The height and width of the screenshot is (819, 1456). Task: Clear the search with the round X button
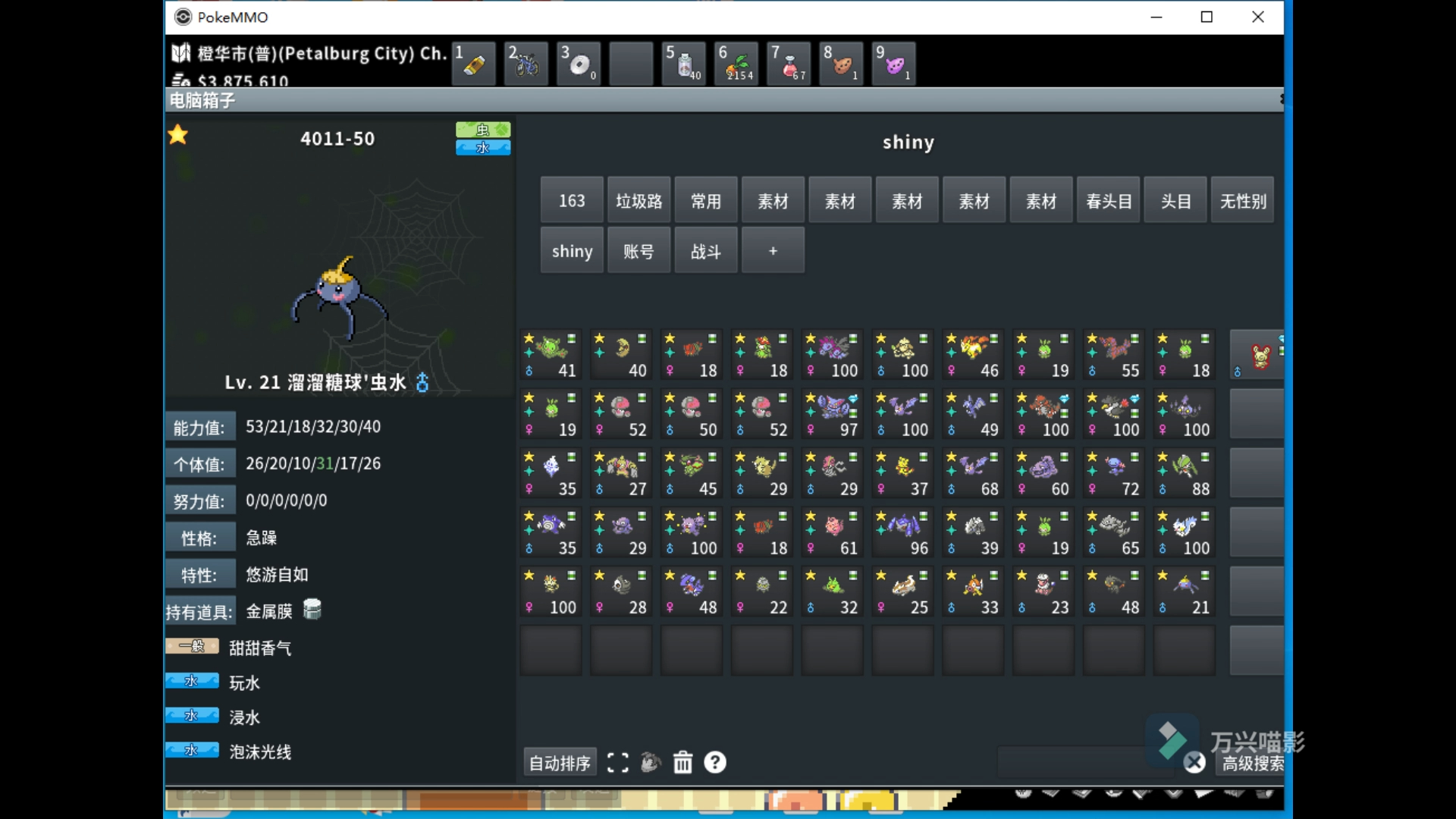[1194, 762]
